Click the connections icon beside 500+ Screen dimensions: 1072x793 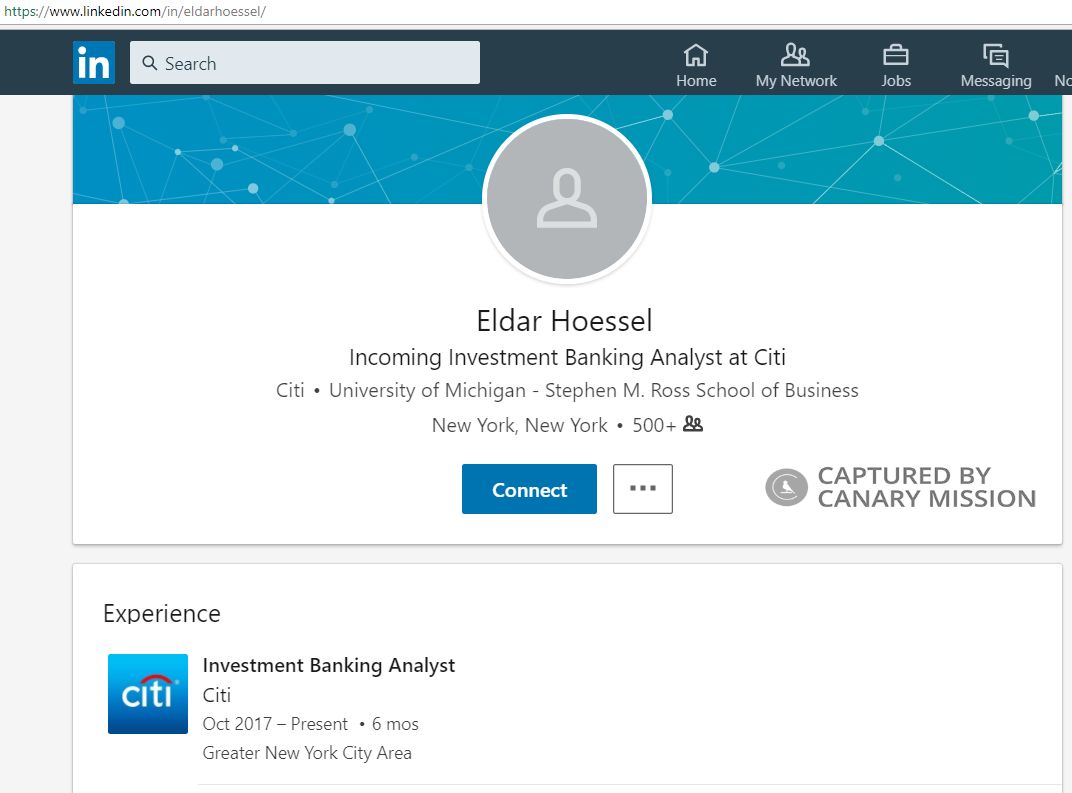693,425
